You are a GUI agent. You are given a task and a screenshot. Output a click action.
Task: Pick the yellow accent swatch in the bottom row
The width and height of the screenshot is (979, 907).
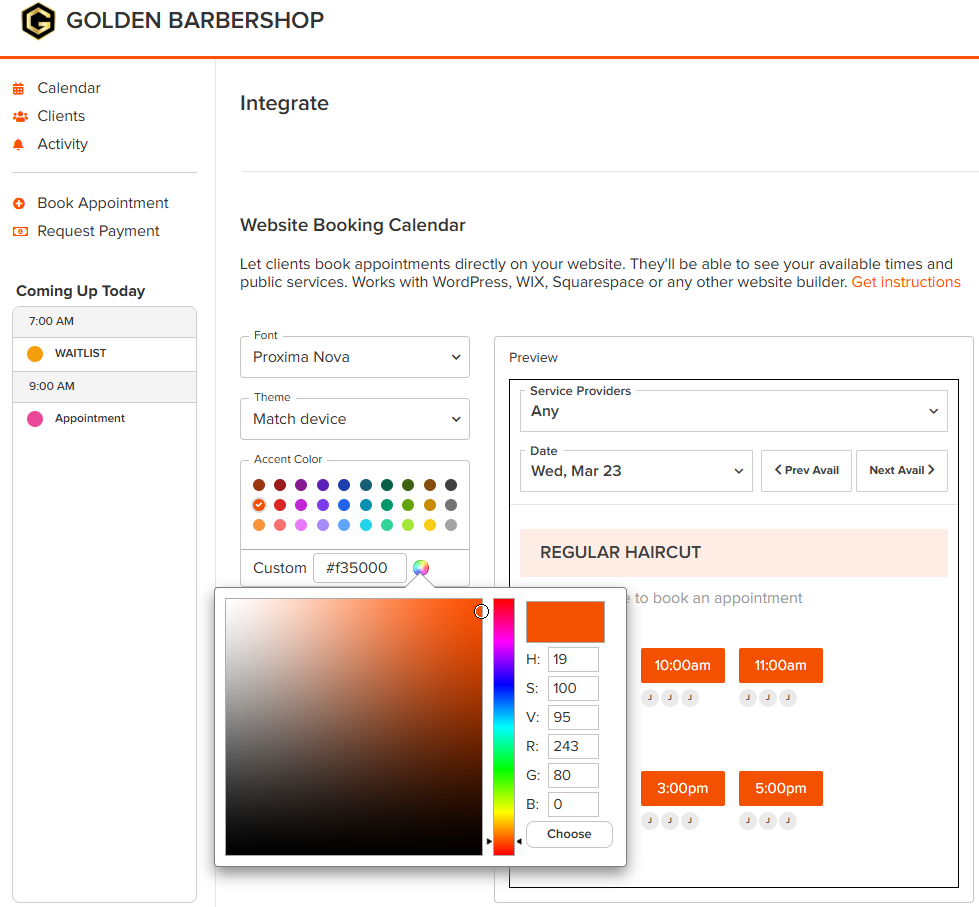(x=430, y=525)
